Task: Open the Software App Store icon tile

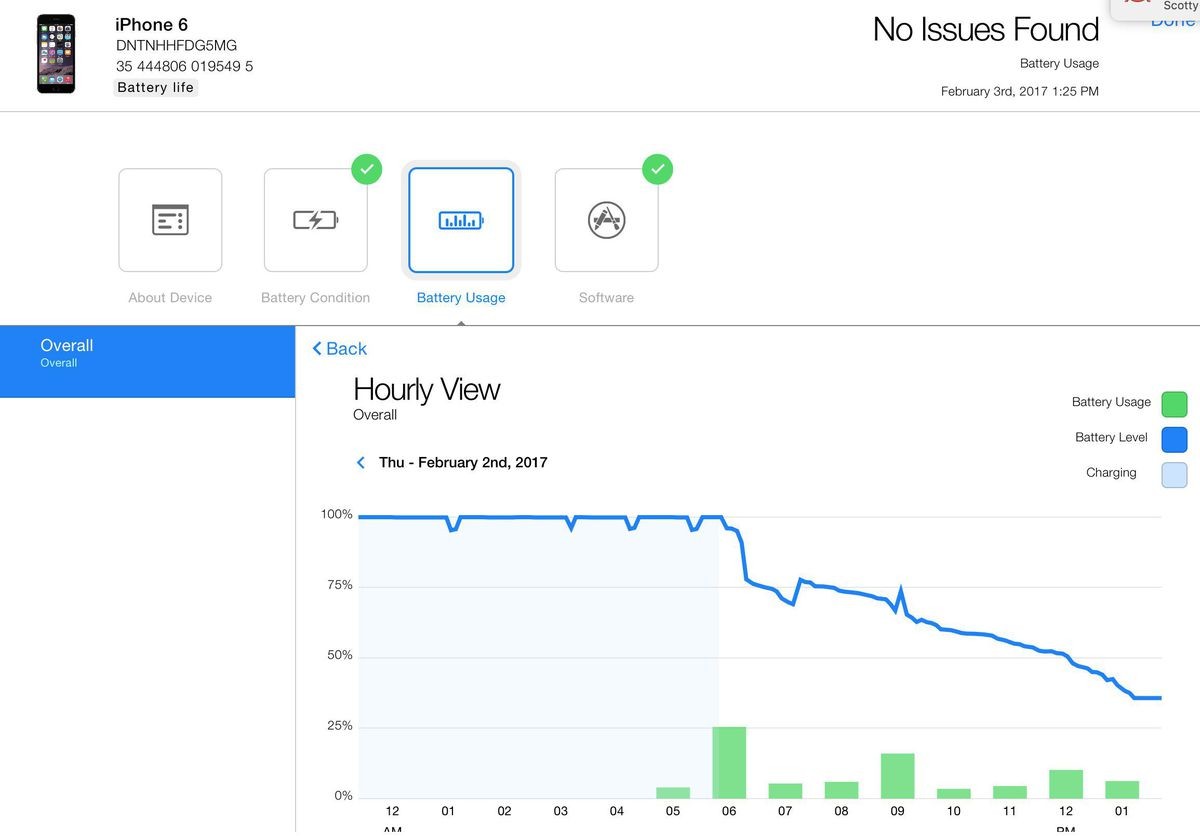Action: point(606,220)
